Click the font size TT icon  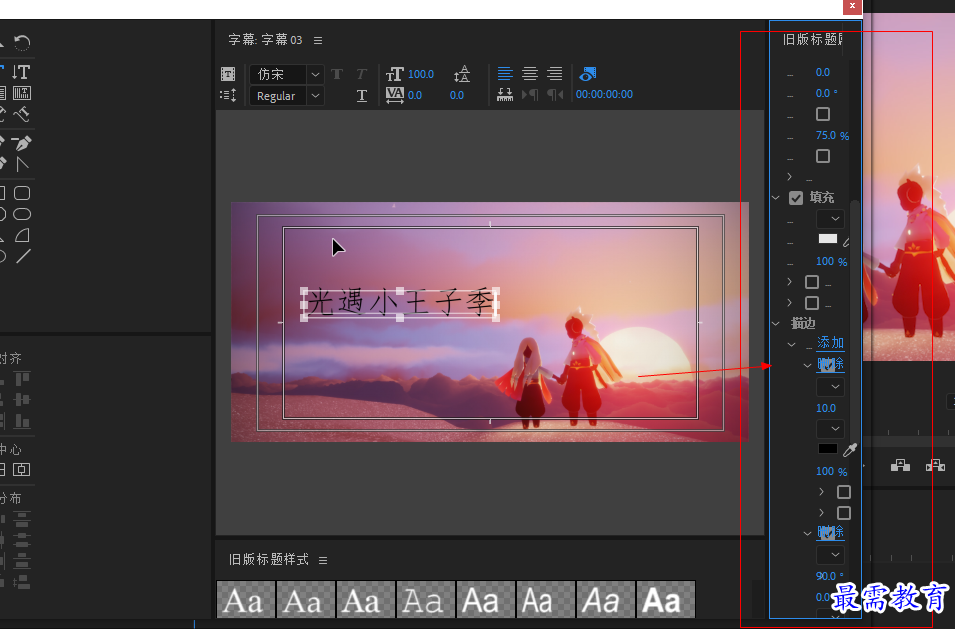(395, 74)
